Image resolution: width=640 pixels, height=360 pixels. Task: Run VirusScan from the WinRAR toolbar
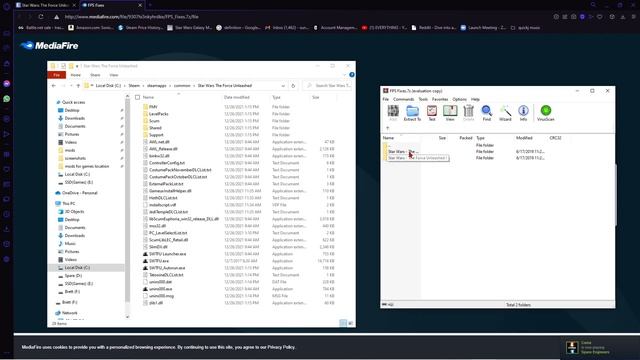click(x=546, y=113)
